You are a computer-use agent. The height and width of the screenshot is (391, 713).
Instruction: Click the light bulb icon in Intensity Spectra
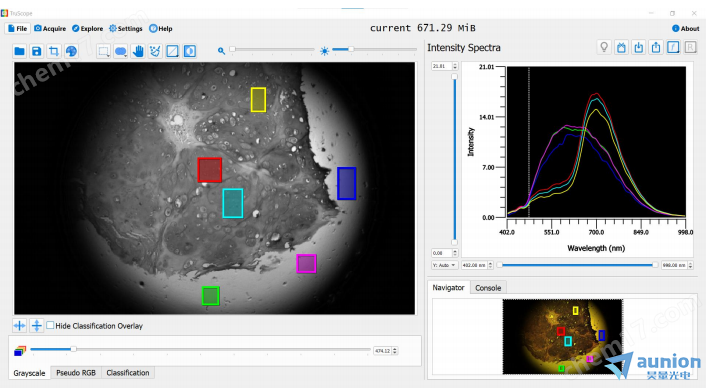(604, 47)
